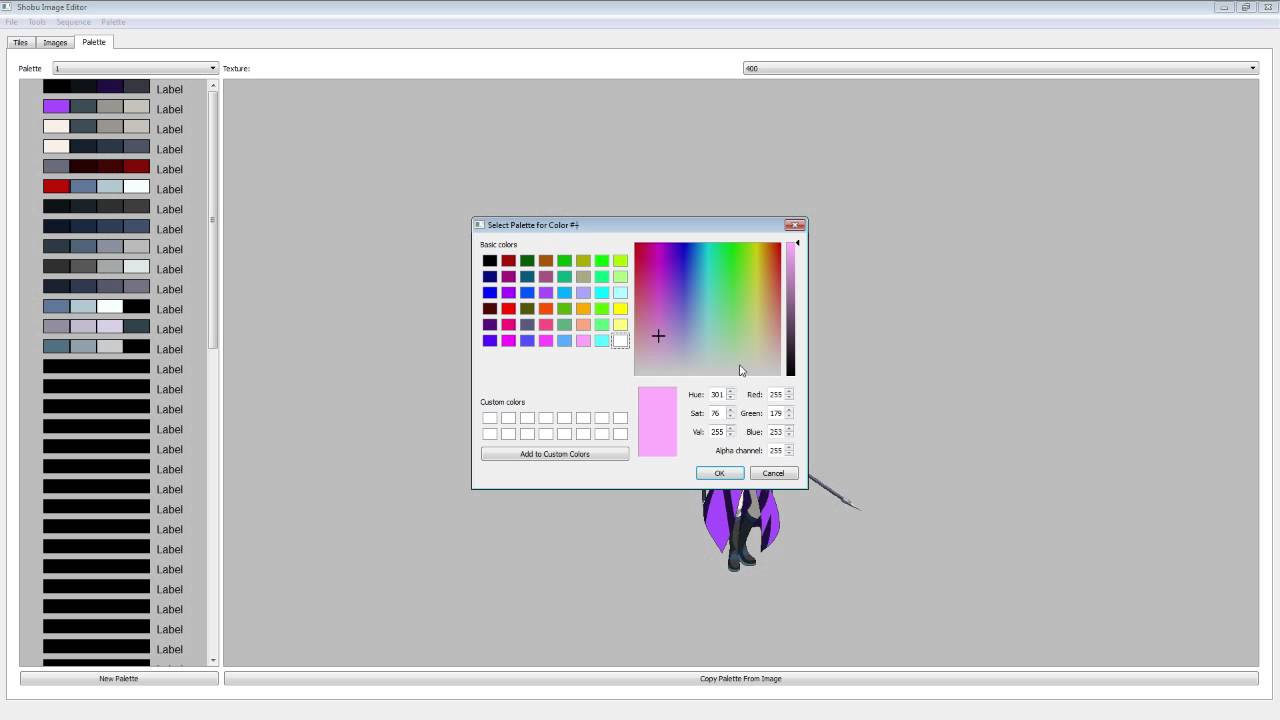Choose the bright red basic color swatch

click(x=508, y=309)
